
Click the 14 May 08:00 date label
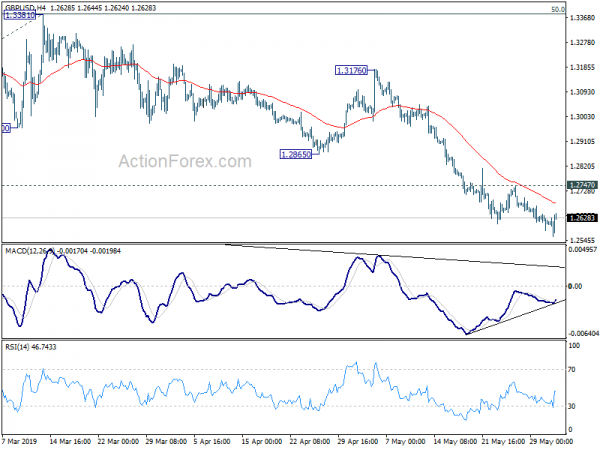click(x=455, y=442)
